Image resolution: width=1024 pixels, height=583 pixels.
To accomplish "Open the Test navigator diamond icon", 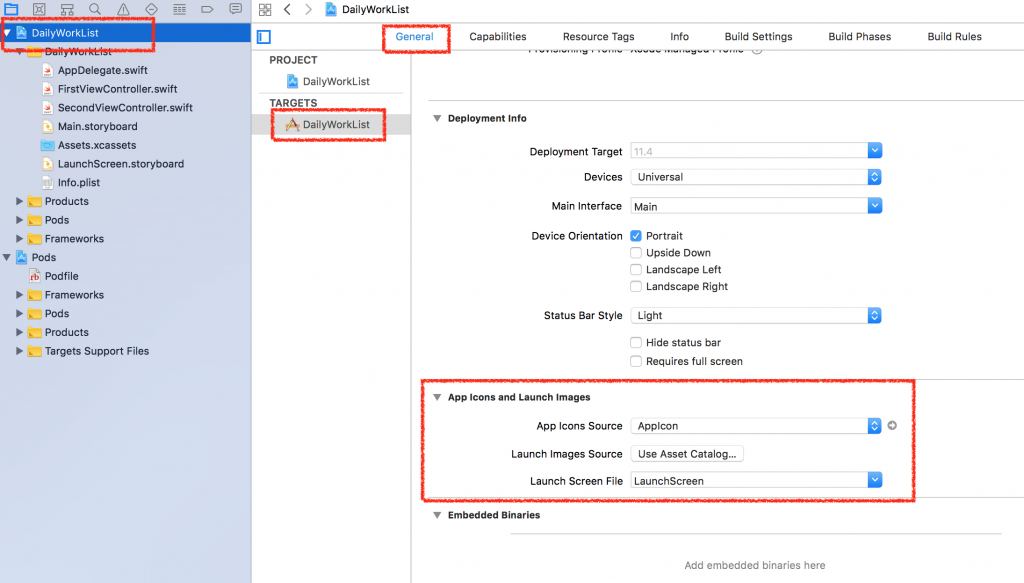I will tap(152, 9).
